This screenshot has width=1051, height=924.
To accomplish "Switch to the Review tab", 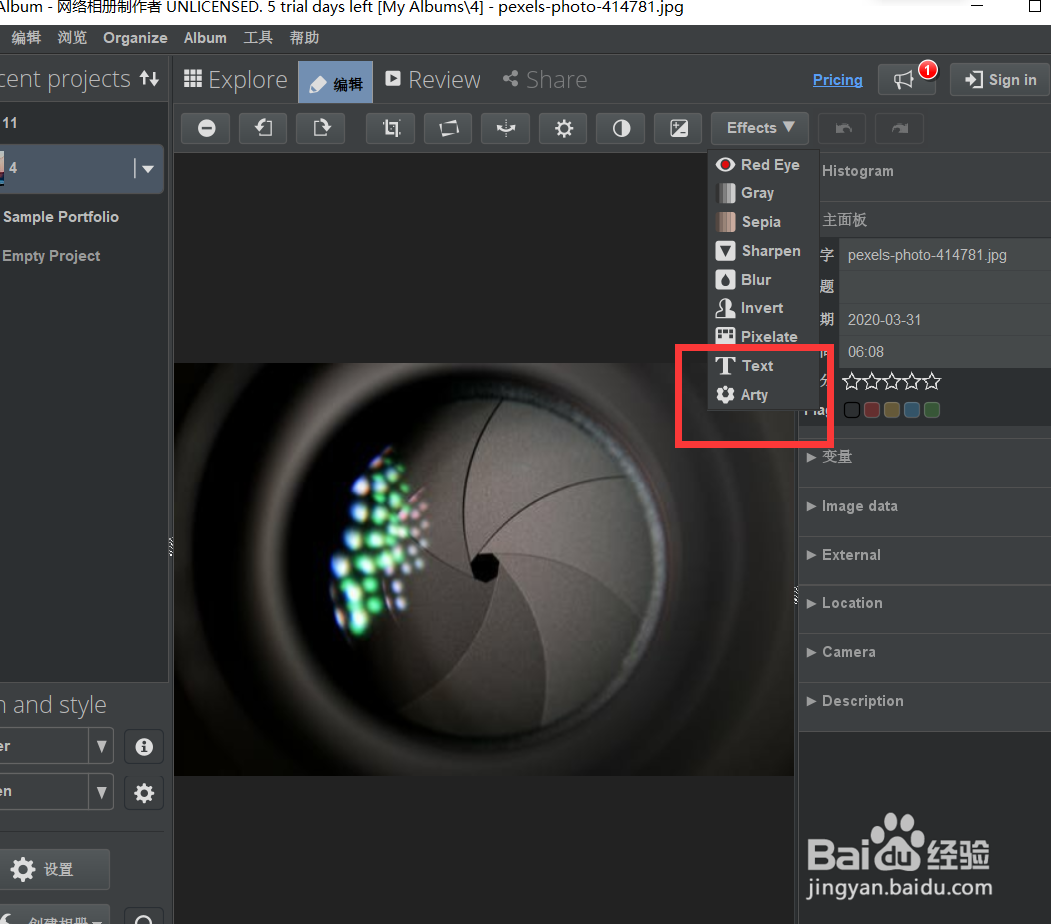I will [433, 80].
